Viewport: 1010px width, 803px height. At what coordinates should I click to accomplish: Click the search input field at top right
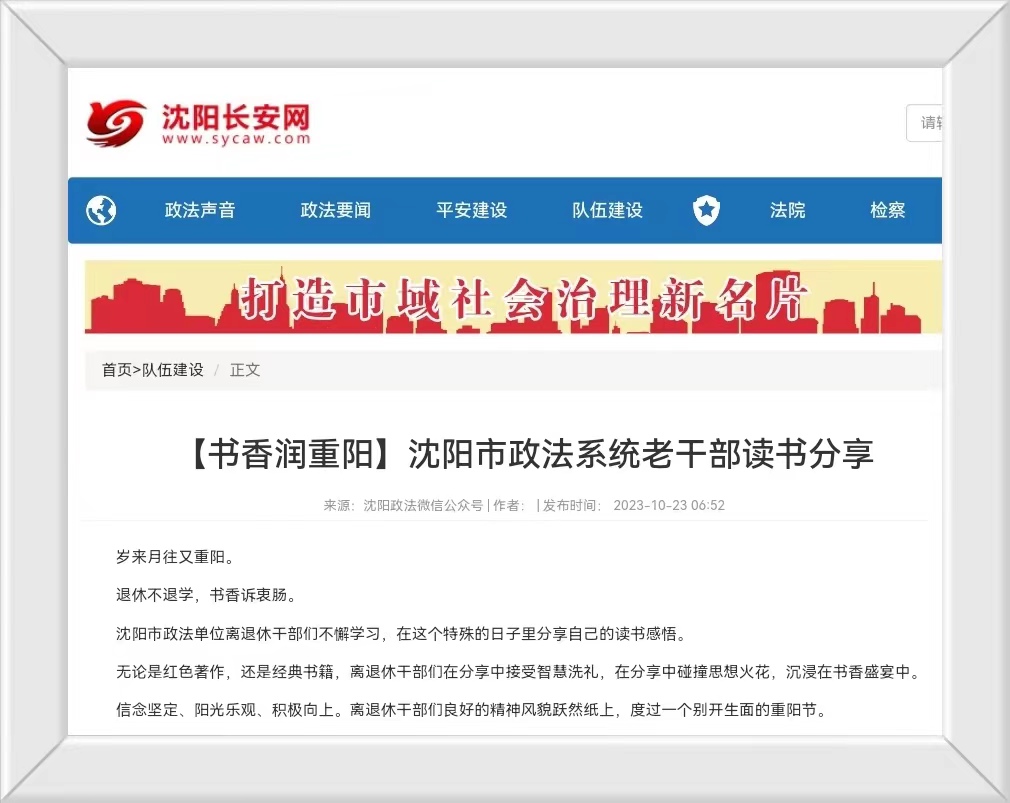[x=924, y=122]
